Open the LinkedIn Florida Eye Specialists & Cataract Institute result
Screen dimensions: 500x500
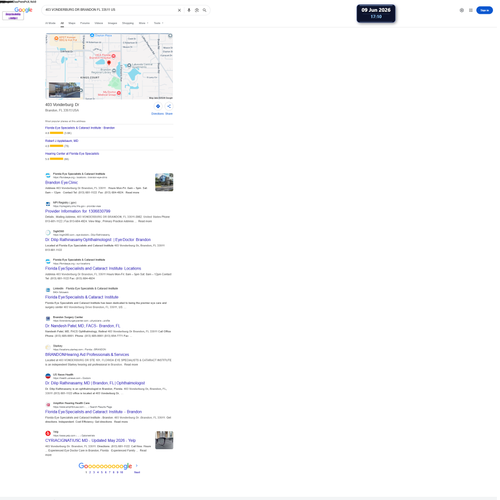(82, 297)
